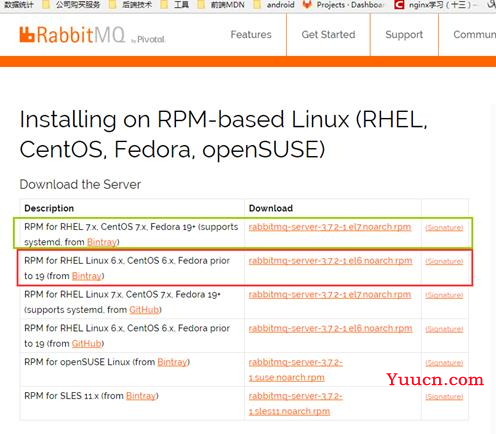Open the 后端技术 bookmark folder

click(x=132, y=5)
